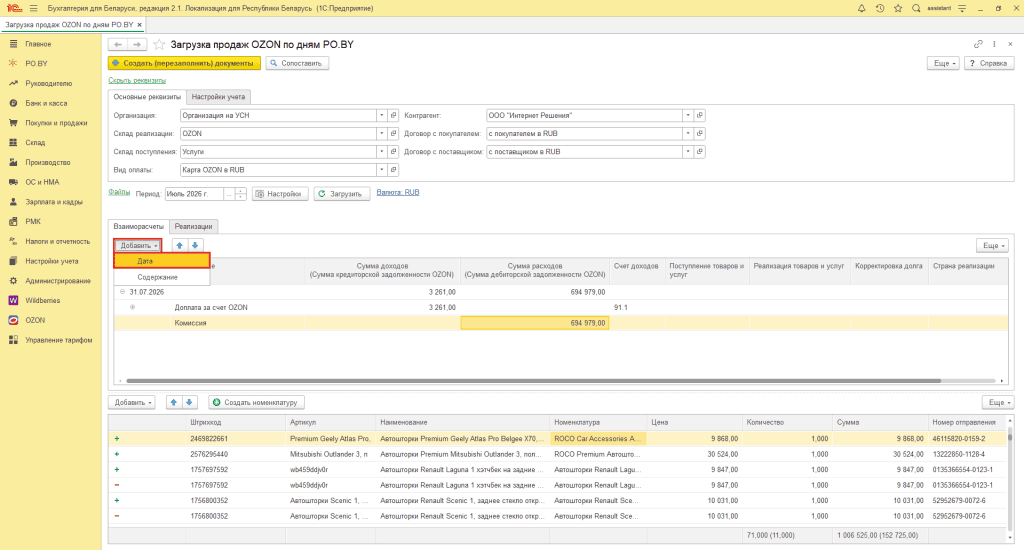Switch to Настройки учета tab
This screenshot has height=550, width=1024.
(218, 97)
